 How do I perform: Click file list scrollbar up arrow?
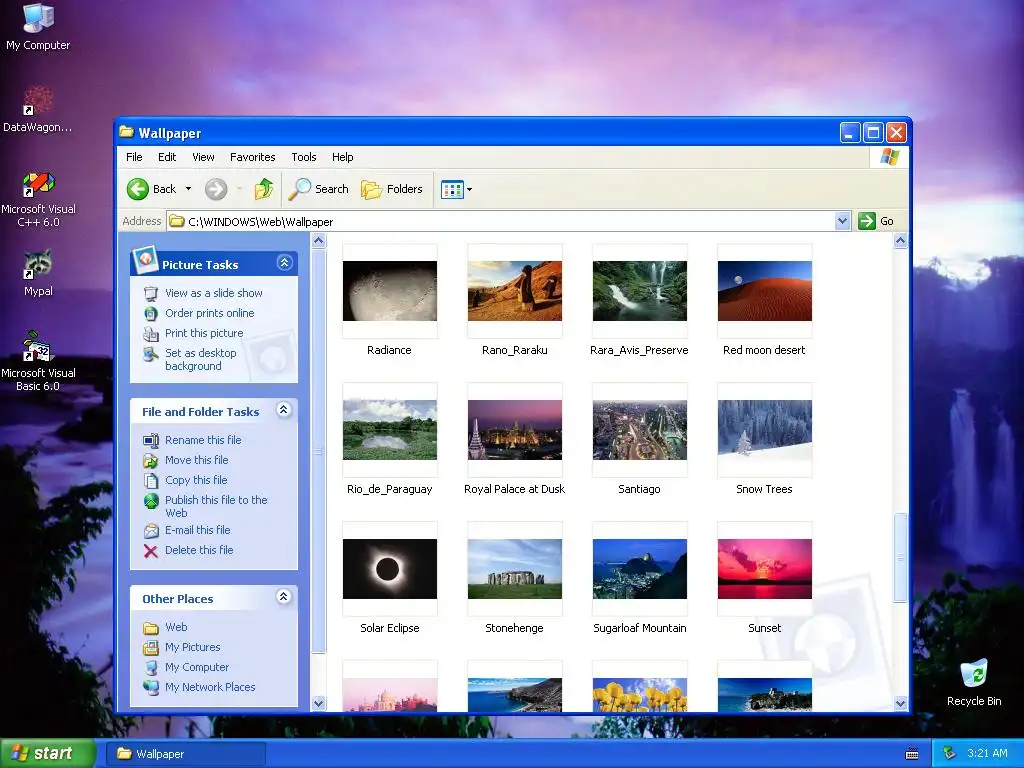901,241
